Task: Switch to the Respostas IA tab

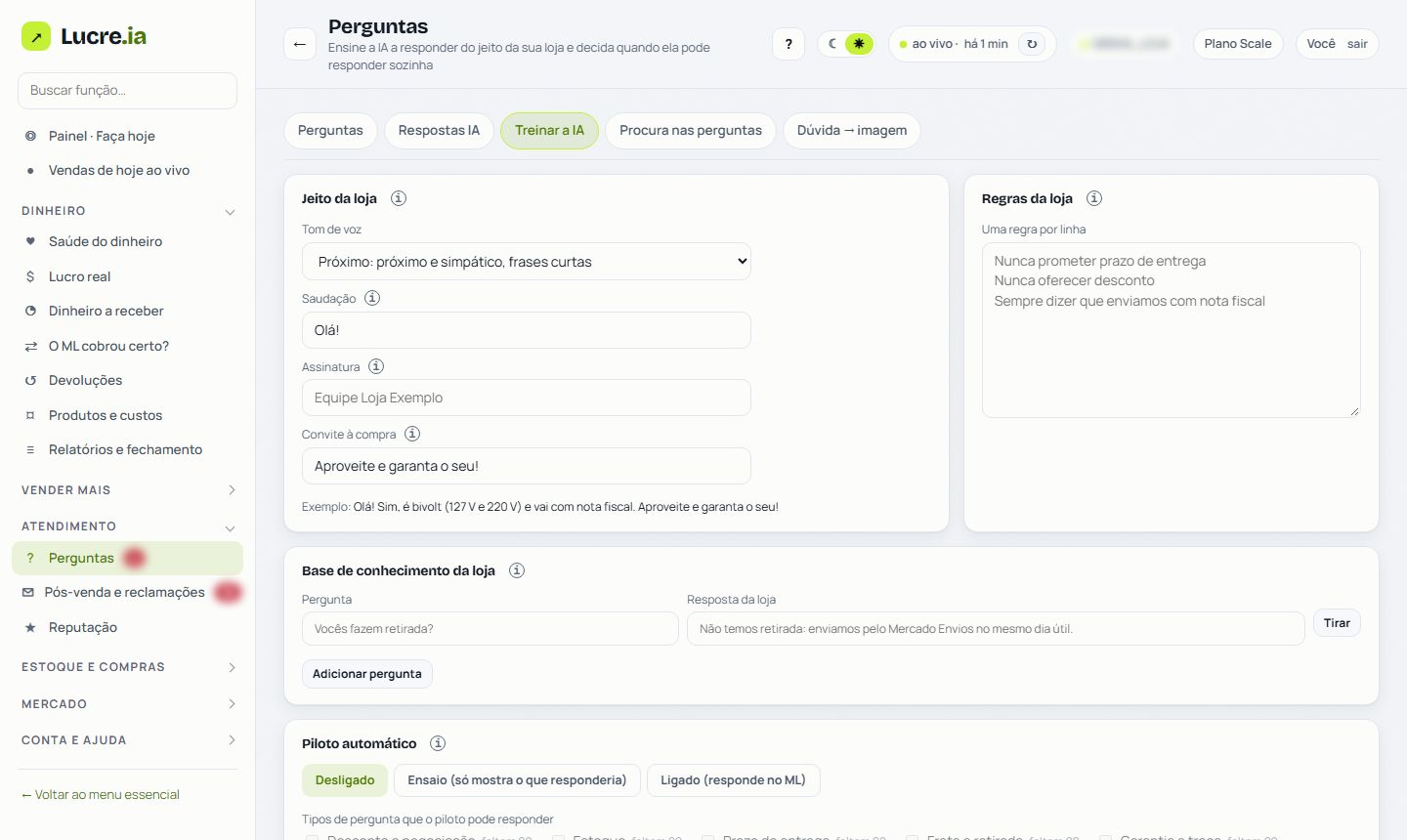Action: (x=439, y=131)
